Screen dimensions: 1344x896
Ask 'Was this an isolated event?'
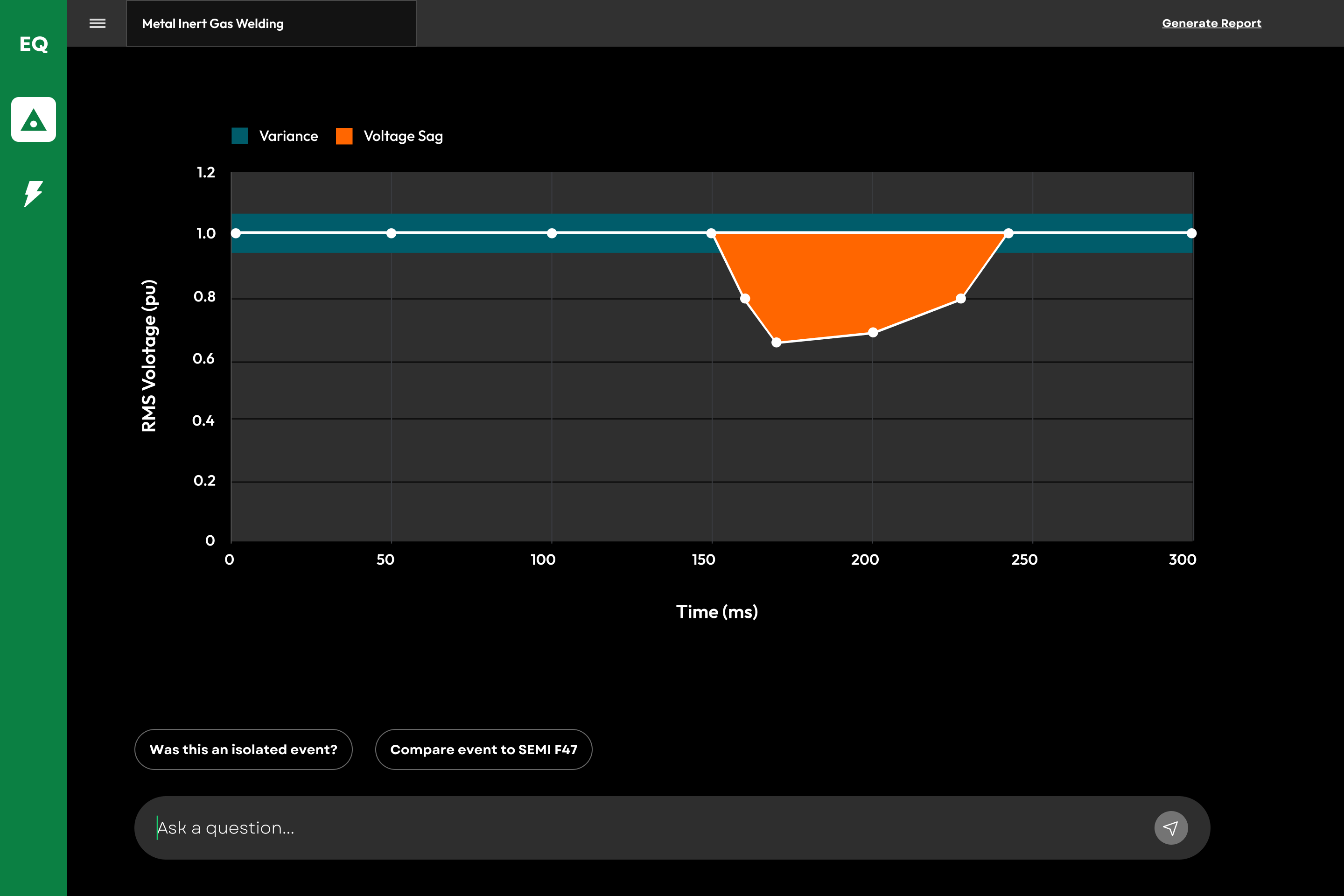click(244, 749)
